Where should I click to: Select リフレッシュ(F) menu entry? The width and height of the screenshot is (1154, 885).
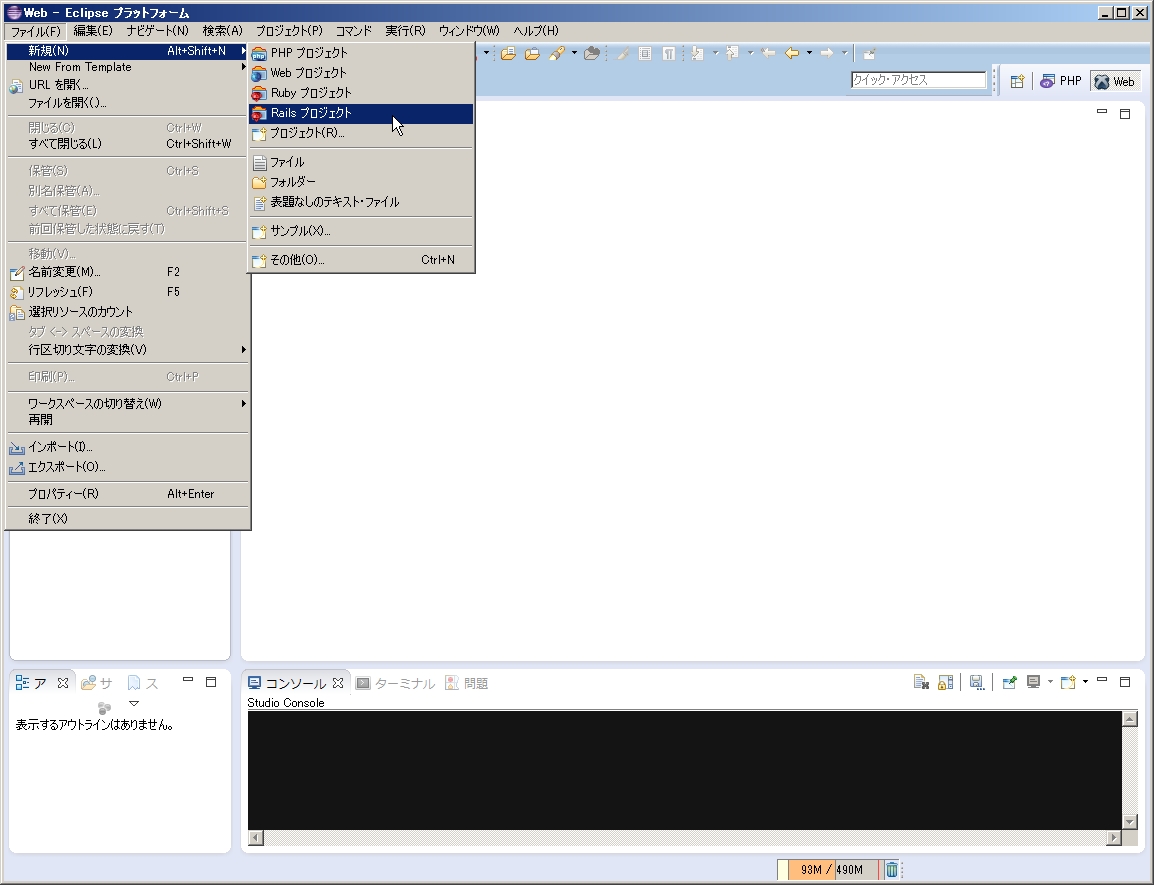point(128,292)
